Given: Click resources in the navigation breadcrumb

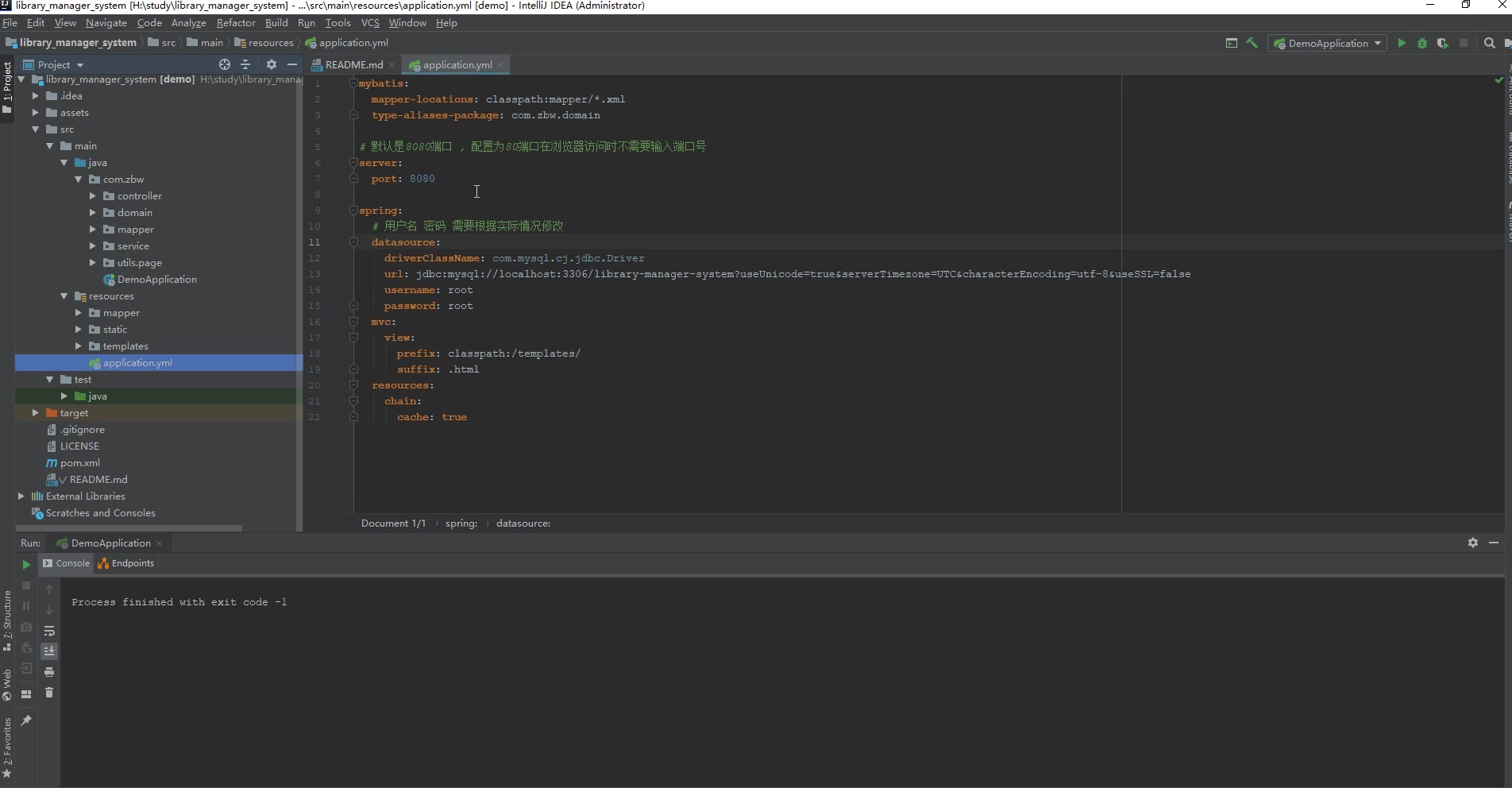Looking at the screenshot, I should (x=270, y=43).
